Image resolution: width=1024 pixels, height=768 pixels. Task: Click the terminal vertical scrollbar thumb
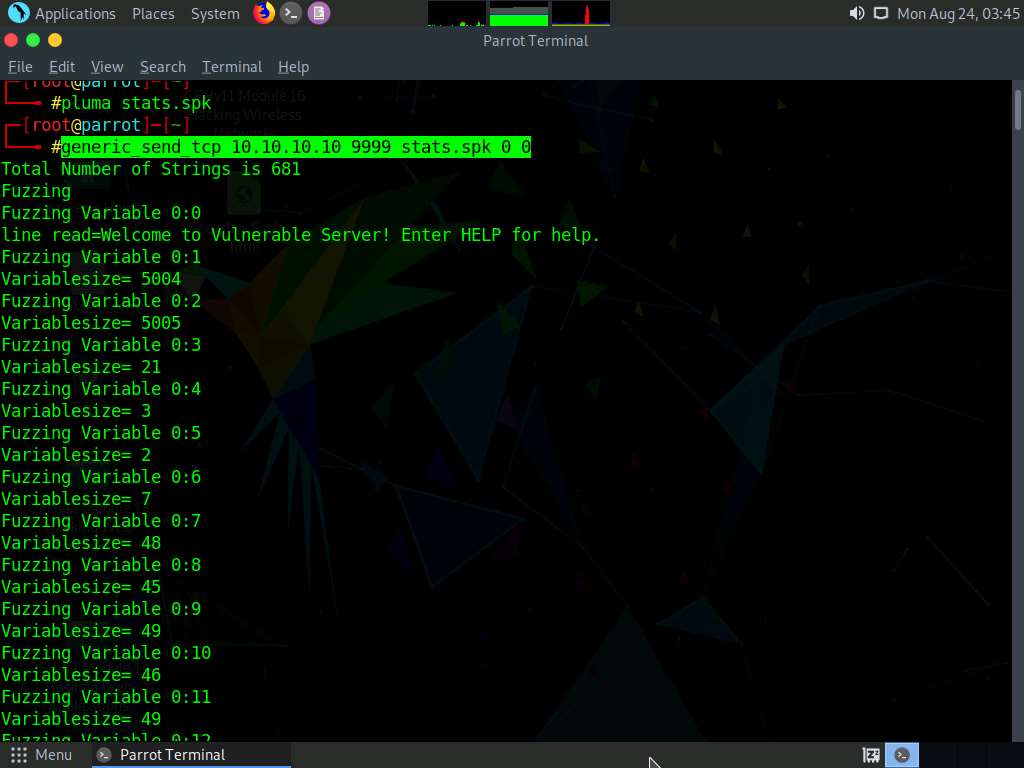[x=1017, y=109]
